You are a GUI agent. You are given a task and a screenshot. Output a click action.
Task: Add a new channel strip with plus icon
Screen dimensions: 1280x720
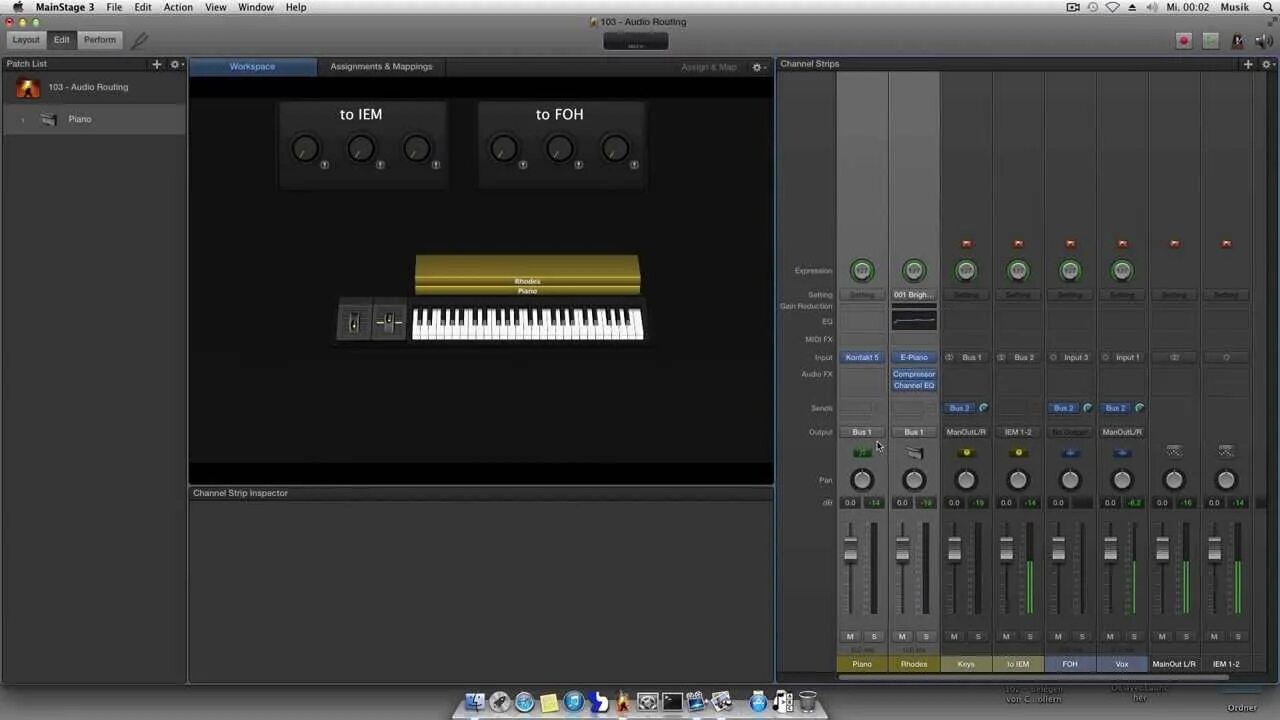(1248, 64)
